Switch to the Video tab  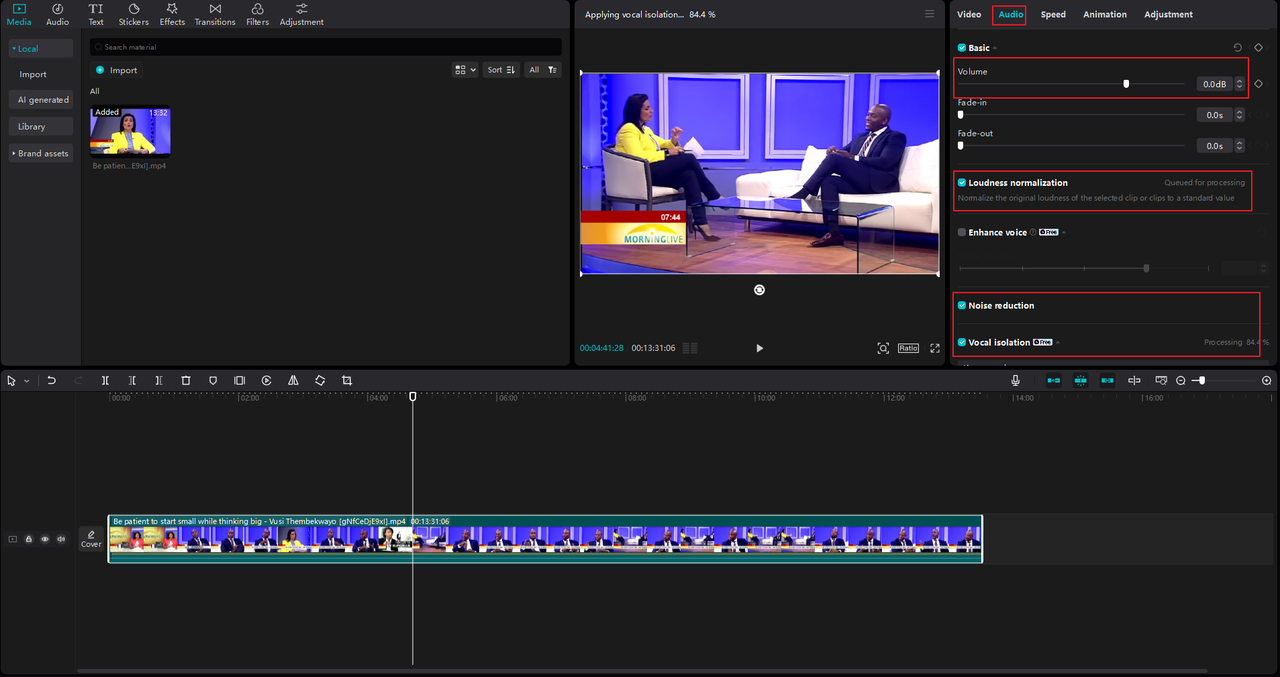[x=969, y=14]
